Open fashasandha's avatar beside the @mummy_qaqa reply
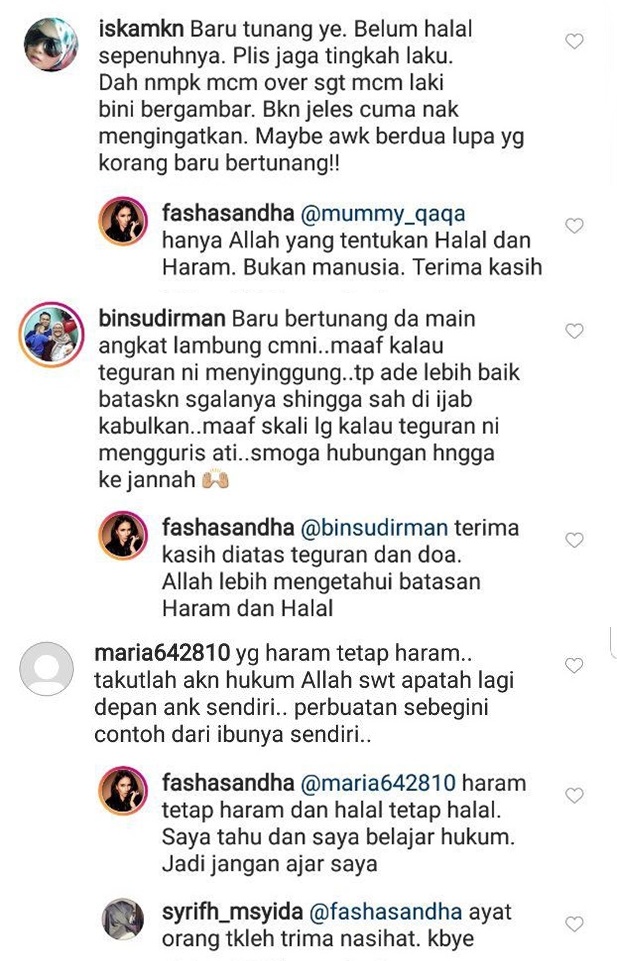Image resolution: width=617 pixels, height=961 pixels. tap(123, 221)
